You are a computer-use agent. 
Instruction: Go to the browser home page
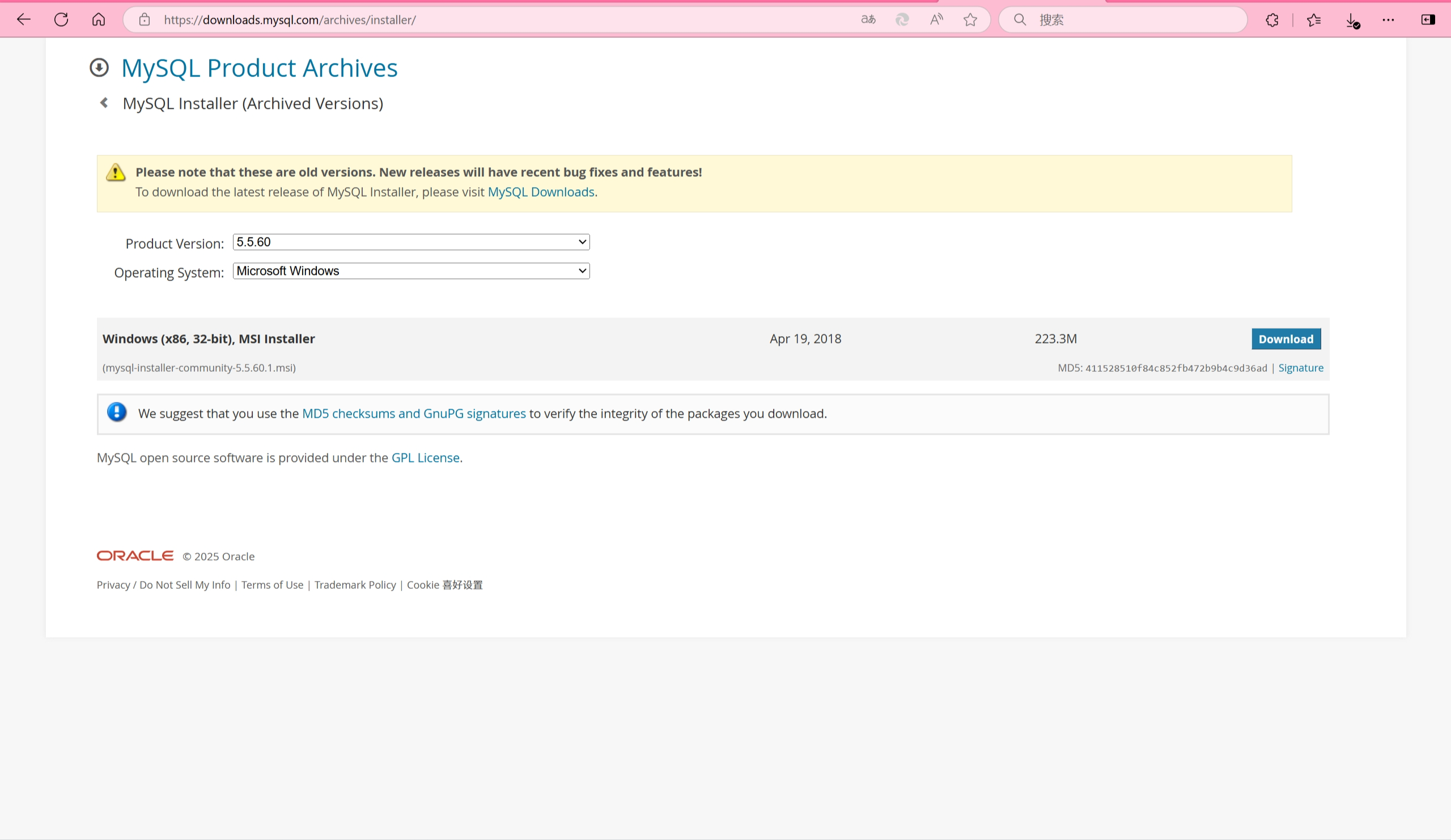tap(99, 20)
